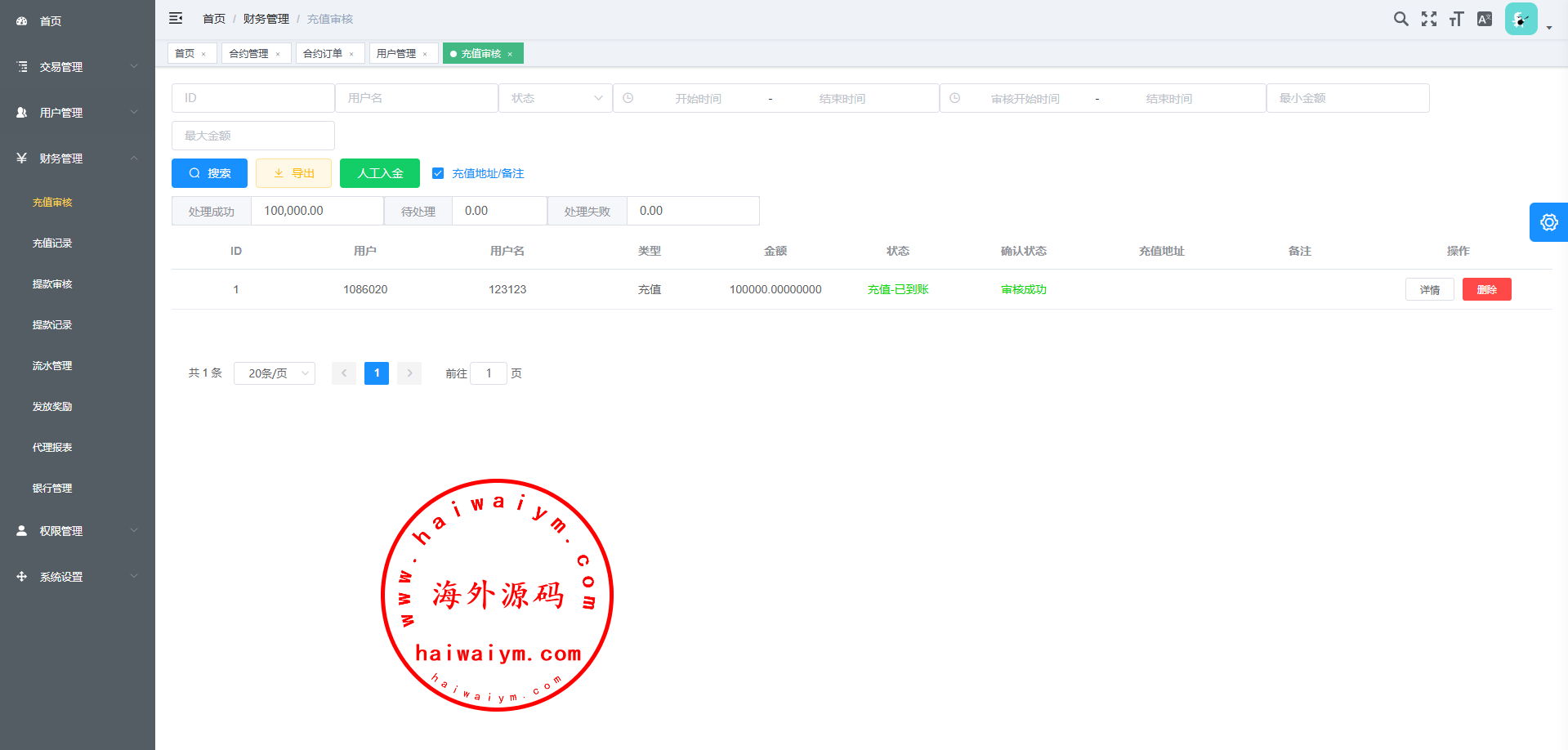1568x750 pixels.
Task: Open the 状态 filter dropdown
Action: click(x=556, y=98)
